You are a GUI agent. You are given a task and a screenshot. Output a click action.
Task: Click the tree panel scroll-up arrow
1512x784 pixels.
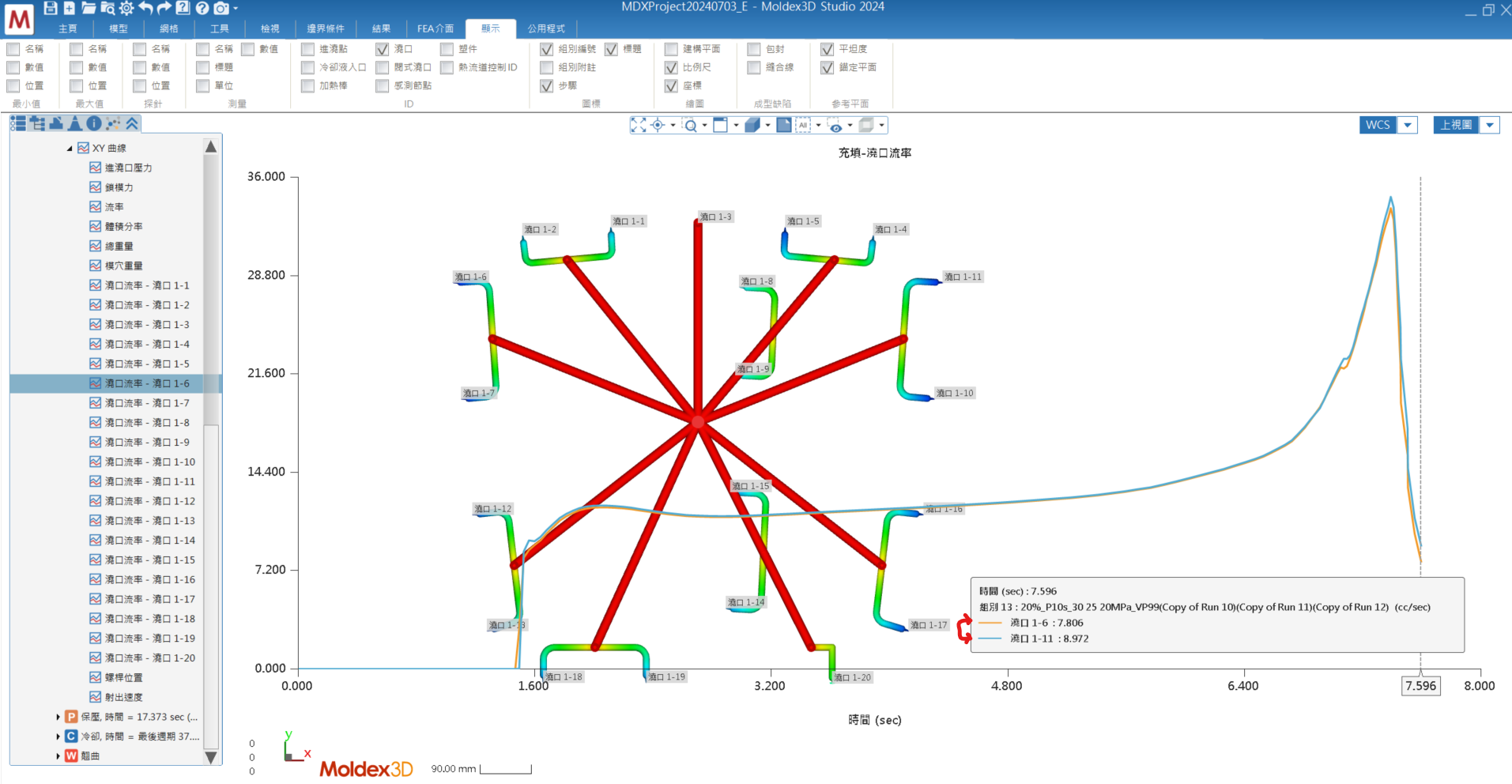tap(211, 146)
